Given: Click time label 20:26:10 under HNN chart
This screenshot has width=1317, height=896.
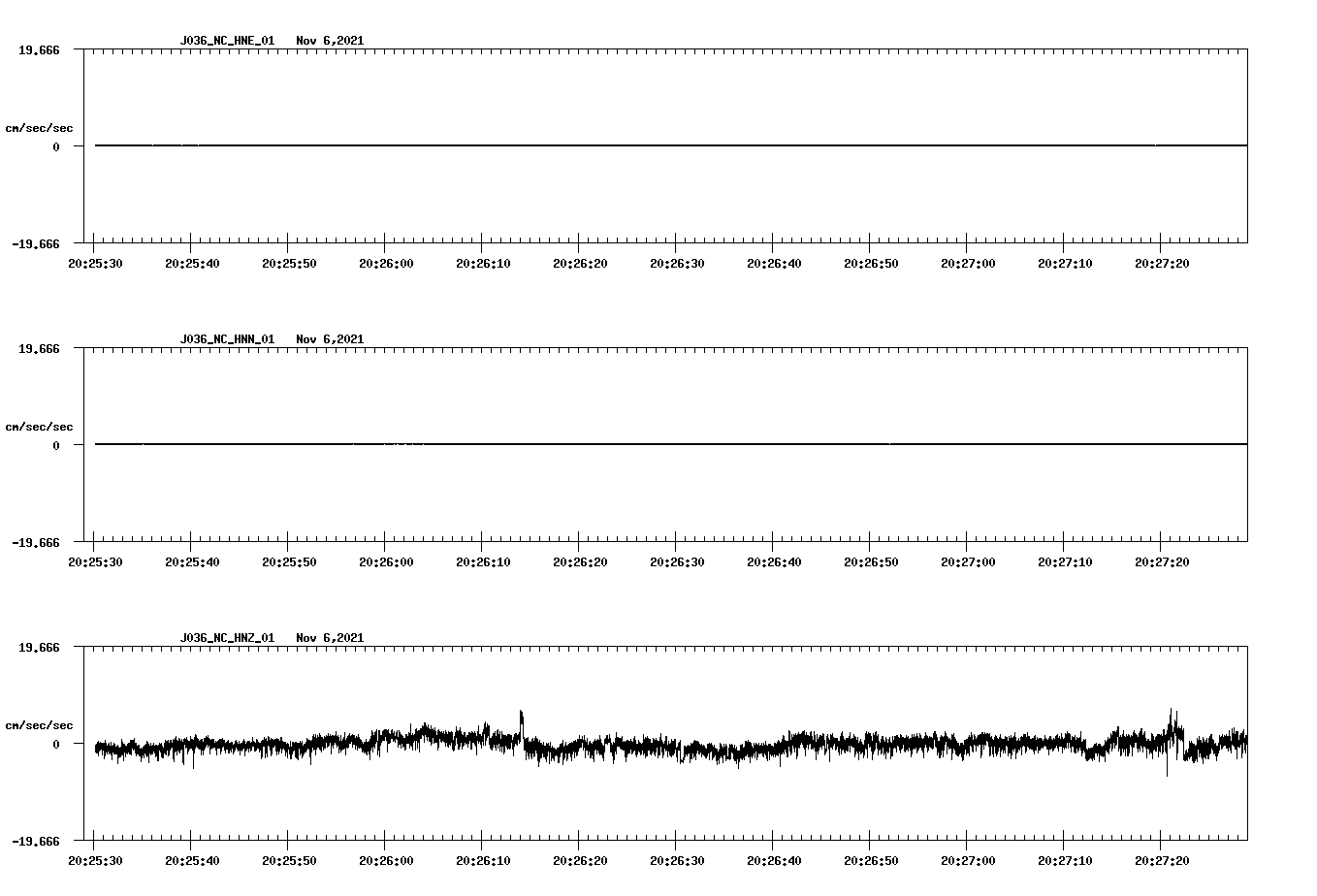Looking at the screenshot, I should pyautogui.click(x=483, y=561).
